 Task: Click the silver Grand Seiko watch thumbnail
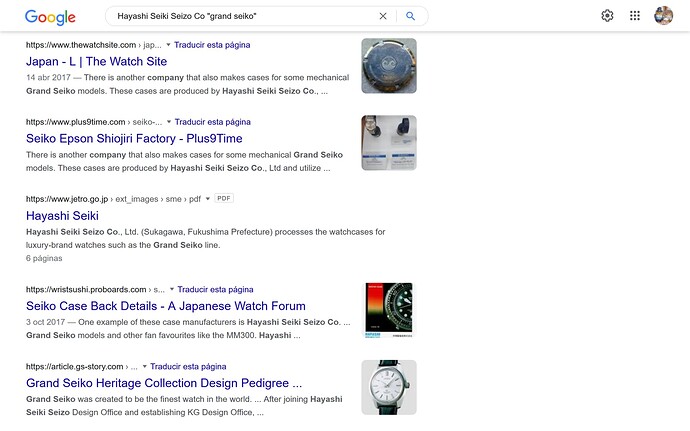pos(389,387)
